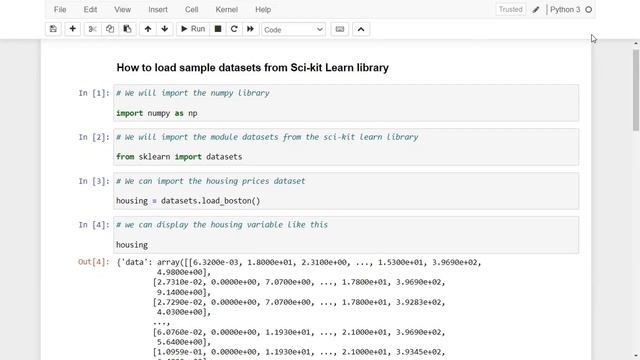Click the comment We can import the housing prices dataset
Screen dimensions: 640x360
[211, 181]
